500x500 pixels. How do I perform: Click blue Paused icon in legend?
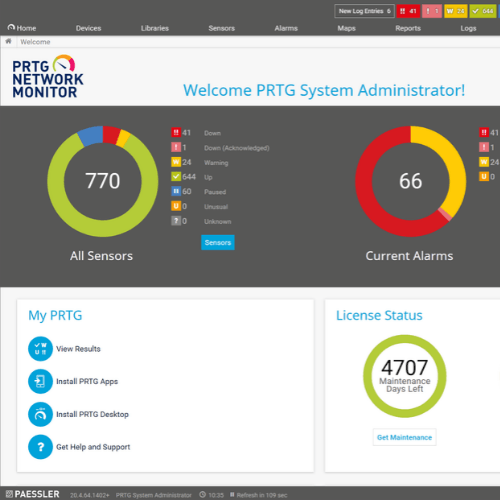click(176, 191)
